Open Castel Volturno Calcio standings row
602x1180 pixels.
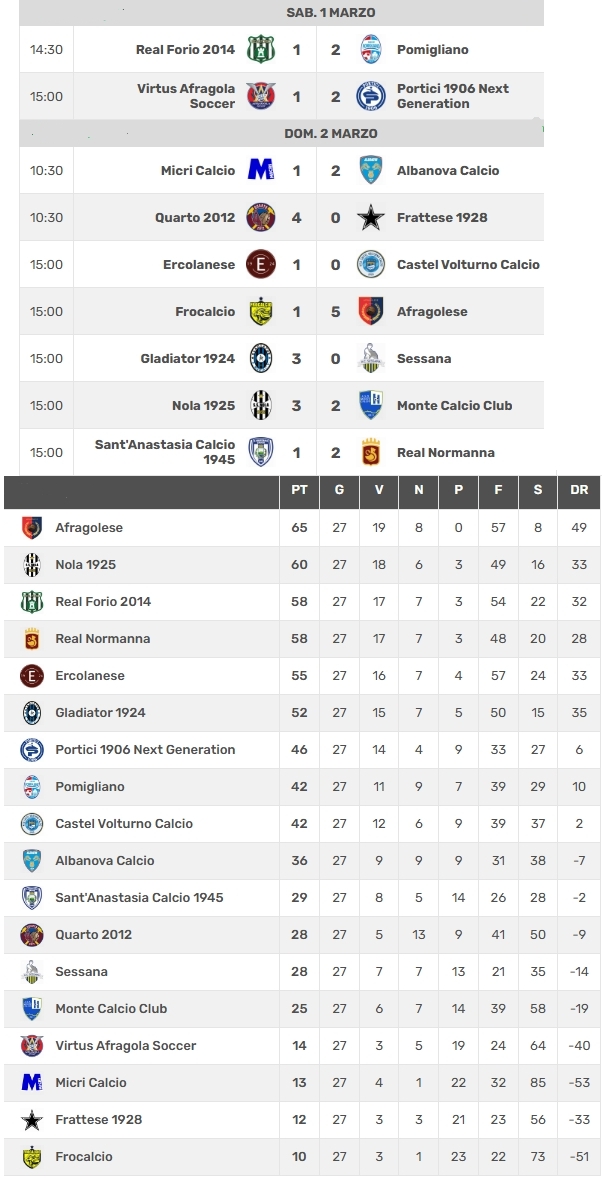[301, 823]
